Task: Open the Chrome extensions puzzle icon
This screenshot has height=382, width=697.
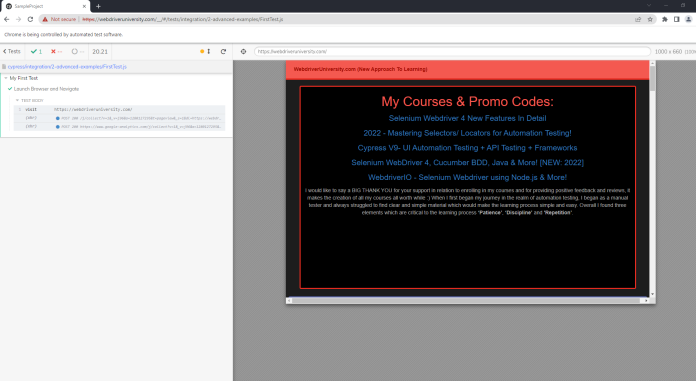Action: click(665, 20)
